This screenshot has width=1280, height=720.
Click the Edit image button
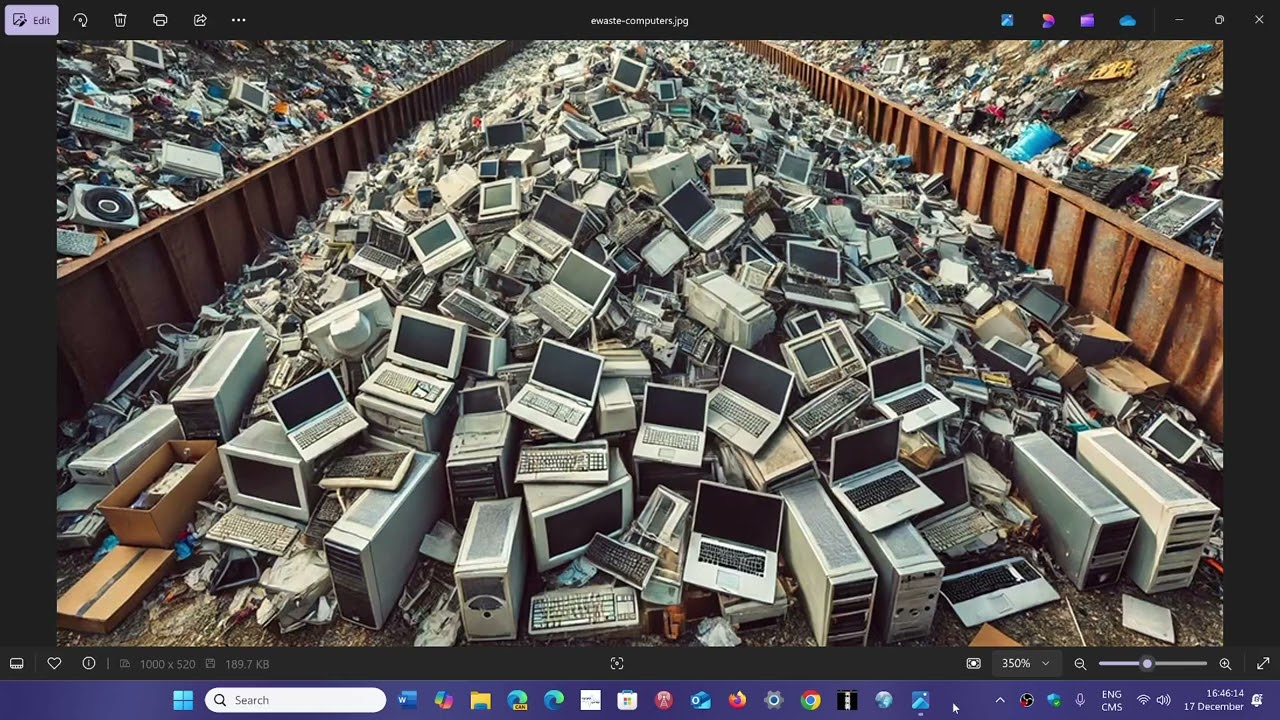[32, 20]
